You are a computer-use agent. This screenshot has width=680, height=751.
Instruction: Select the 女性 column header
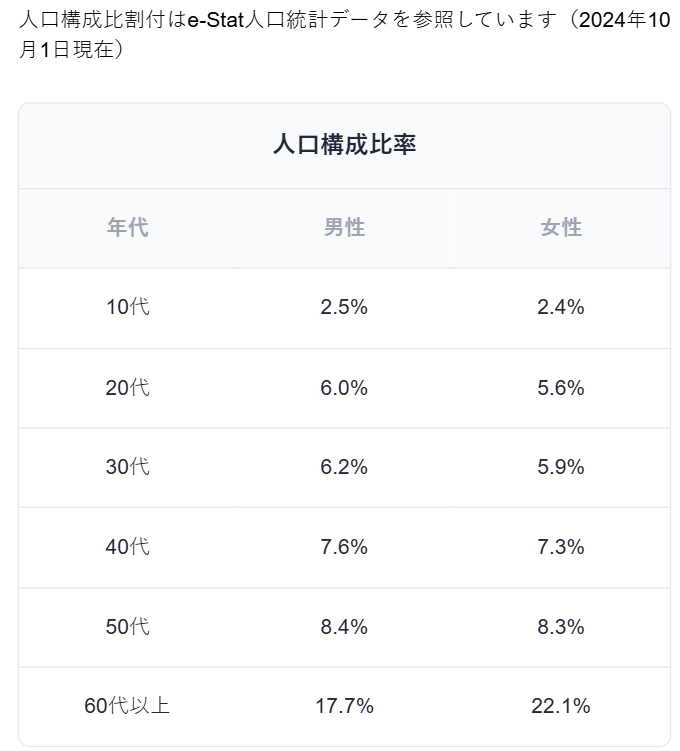561,228
